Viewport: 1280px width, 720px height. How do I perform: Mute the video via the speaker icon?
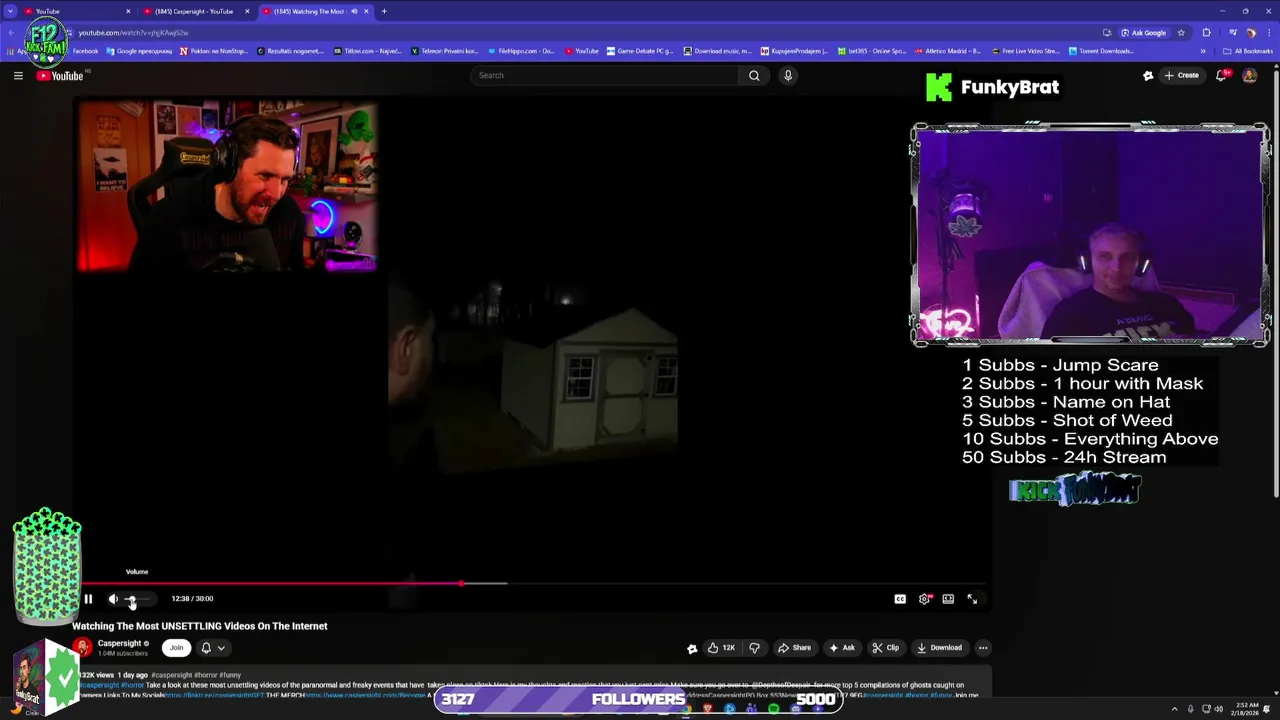click(113, 599)
